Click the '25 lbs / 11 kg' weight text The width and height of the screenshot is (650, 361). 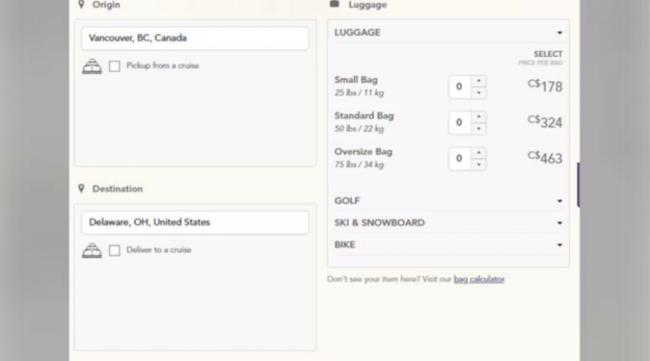click(359, 92)
